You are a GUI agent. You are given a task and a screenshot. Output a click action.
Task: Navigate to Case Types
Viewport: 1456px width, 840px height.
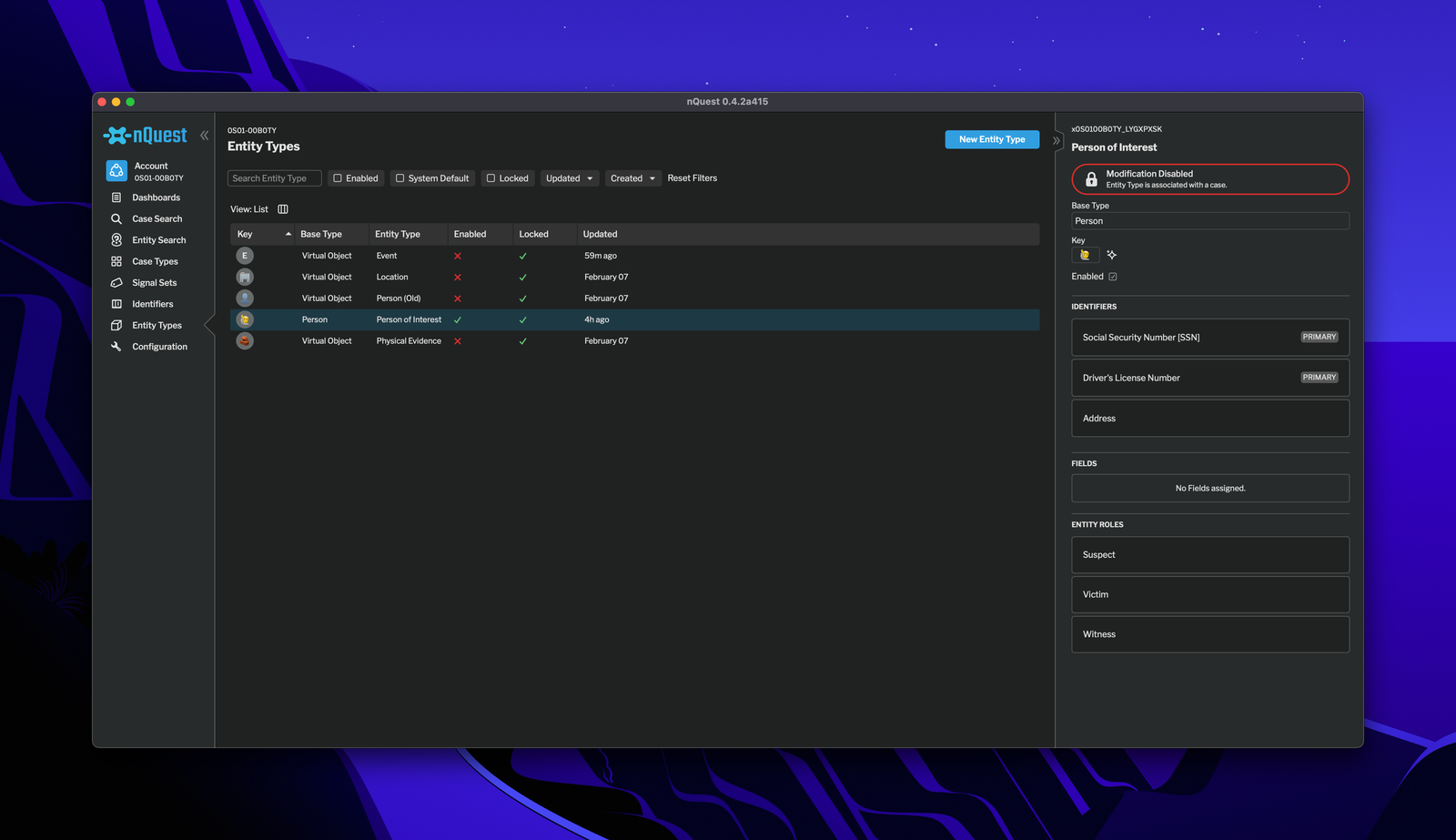point(155,262)
